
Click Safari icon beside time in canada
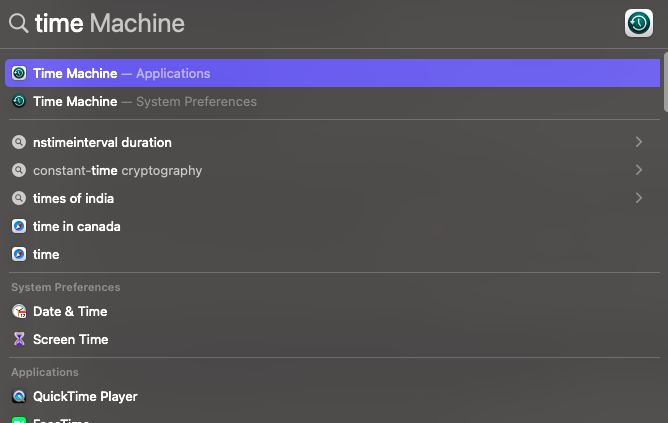coord(19,226)
